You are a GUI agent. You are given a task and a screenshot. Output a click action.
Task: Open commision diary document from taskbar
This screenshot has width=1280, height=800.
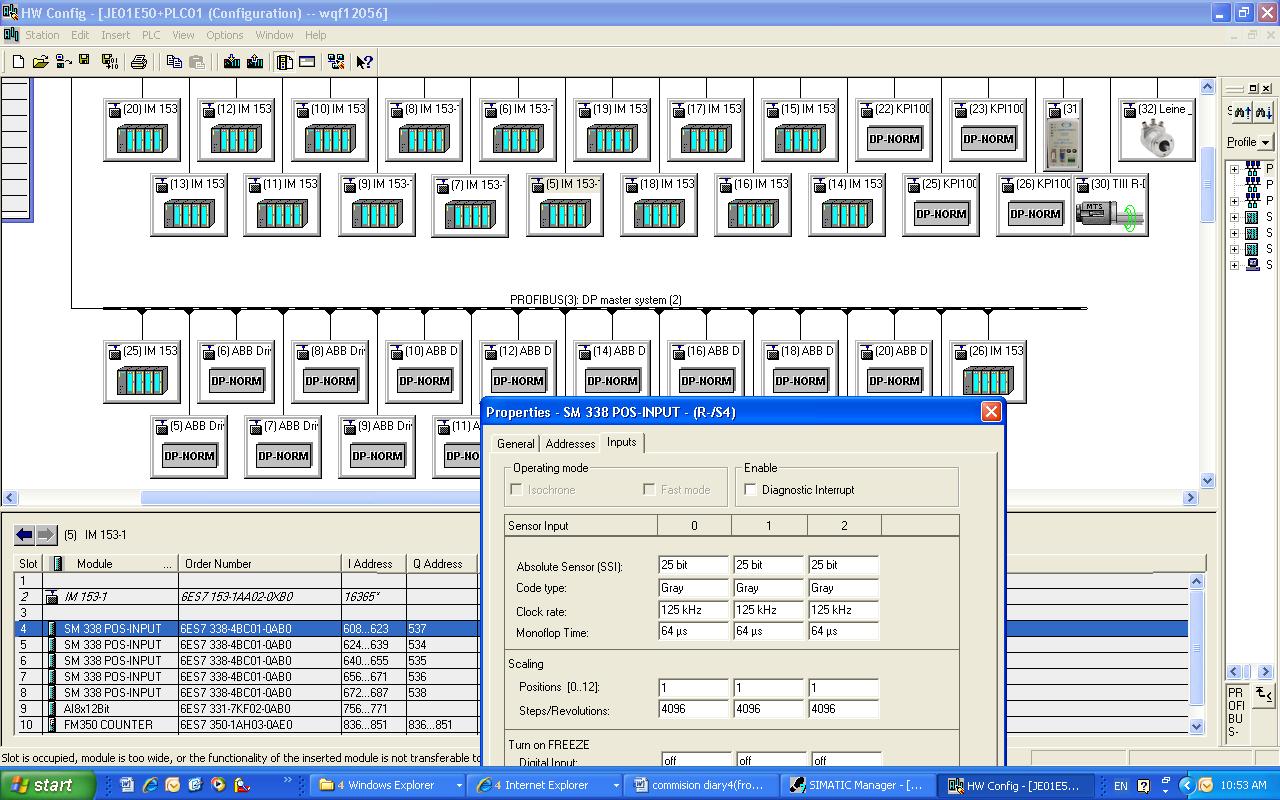[x=703, y=785]
